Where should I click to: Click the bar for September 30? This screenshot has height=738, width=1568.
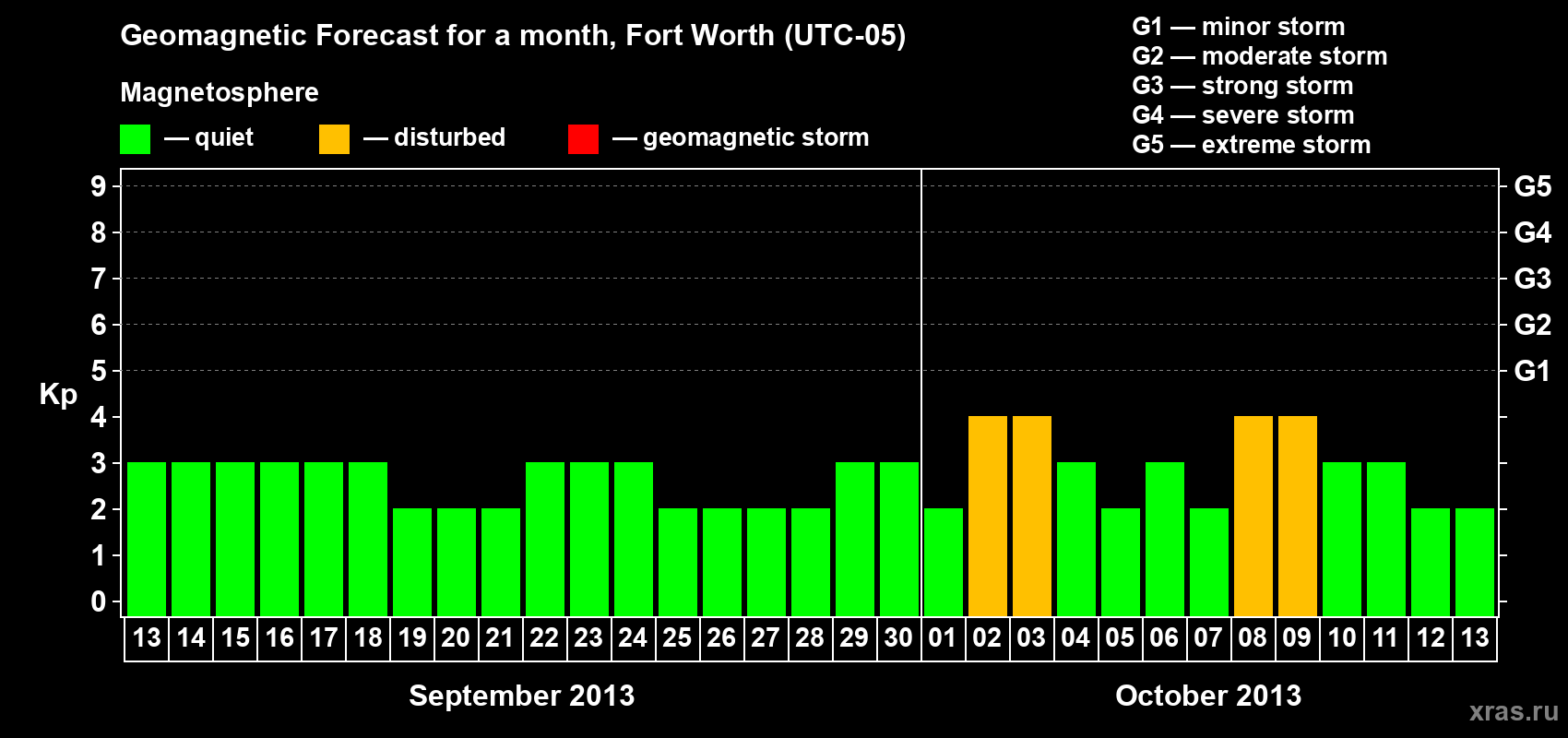(x=899, y=539)
